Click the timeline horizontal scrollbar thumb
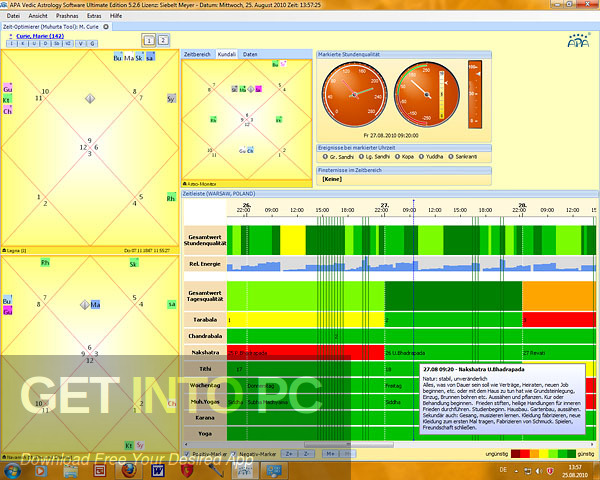 349,444
